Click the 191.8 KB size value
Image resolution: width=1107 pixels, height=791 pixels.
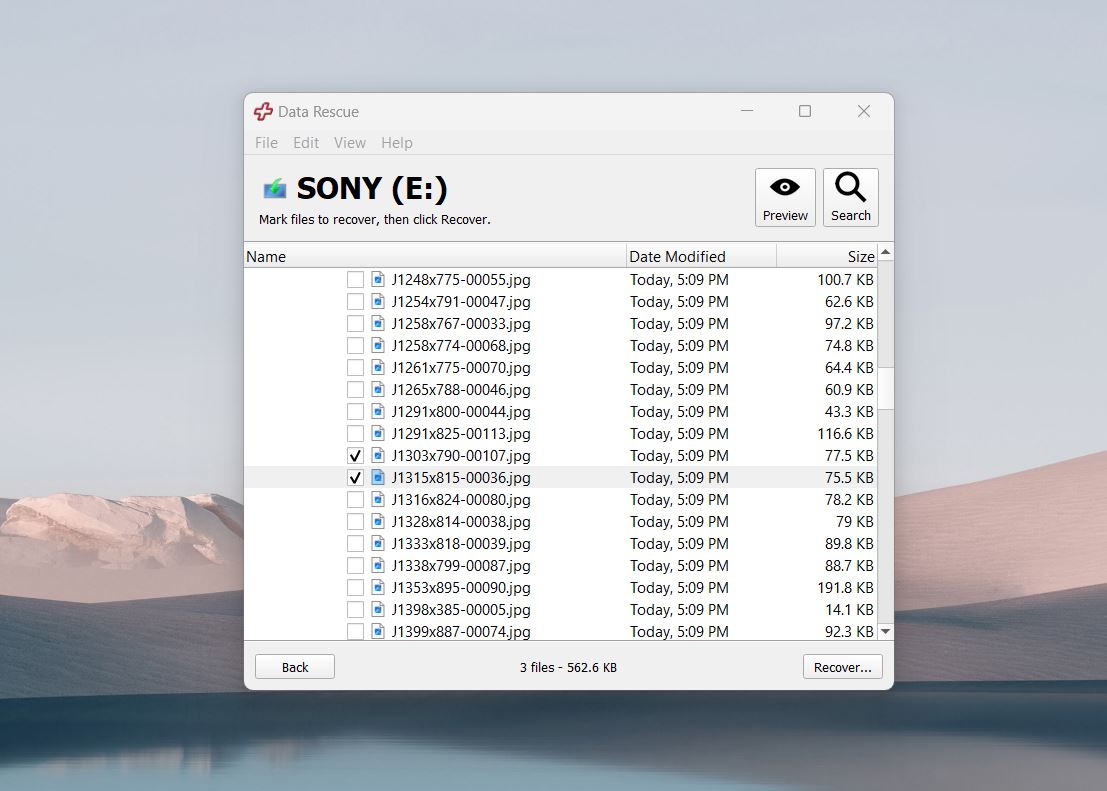pos(845,587)
